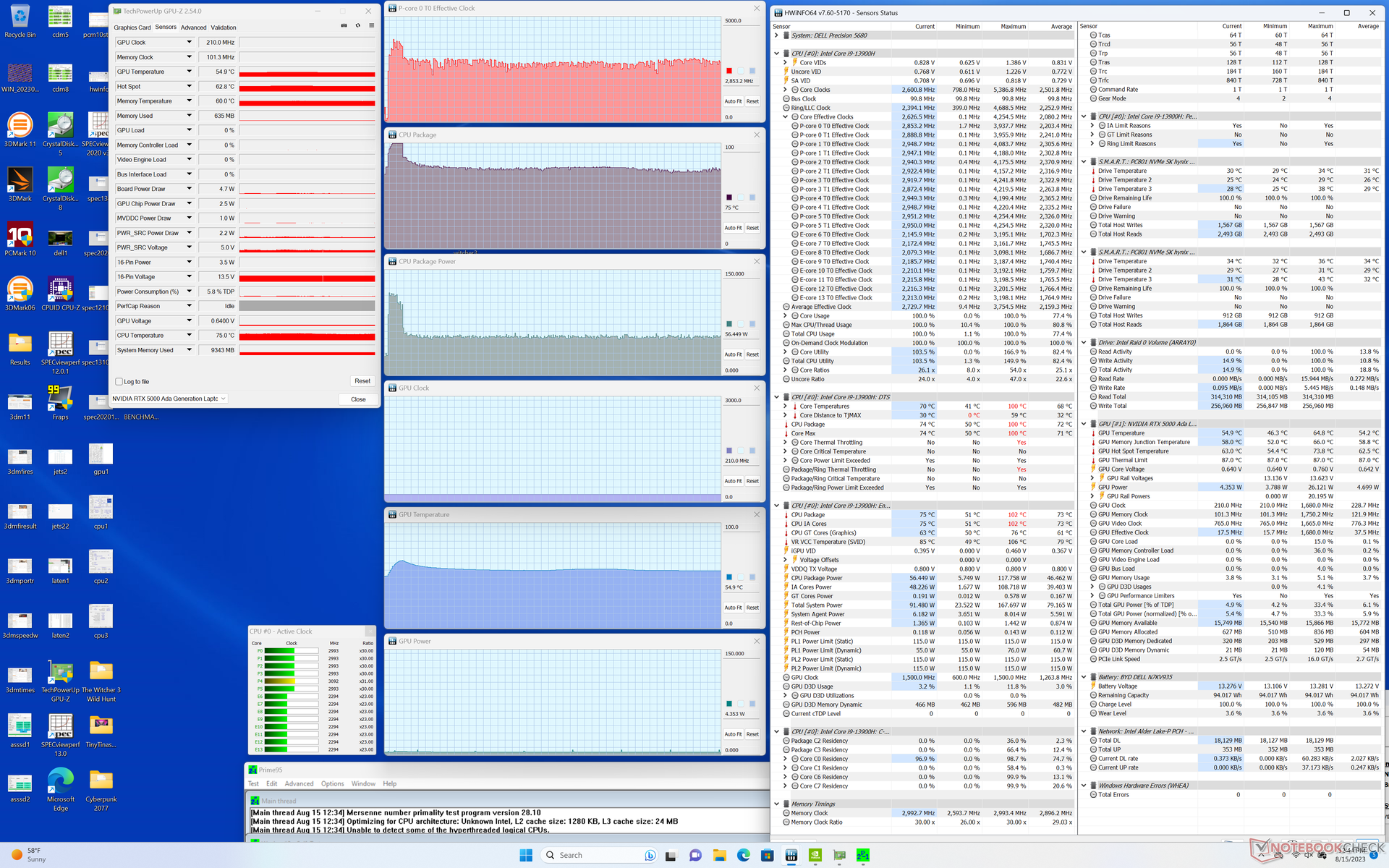Switch to the Validation tab
The width and height of the screenshot is (1389, 868).
224,27
